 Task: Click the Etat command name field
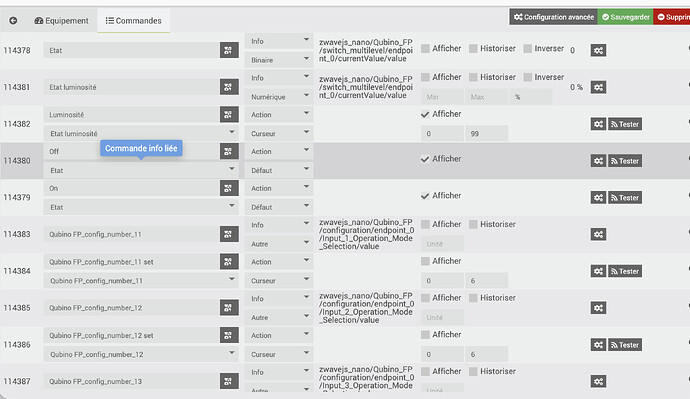132,50
